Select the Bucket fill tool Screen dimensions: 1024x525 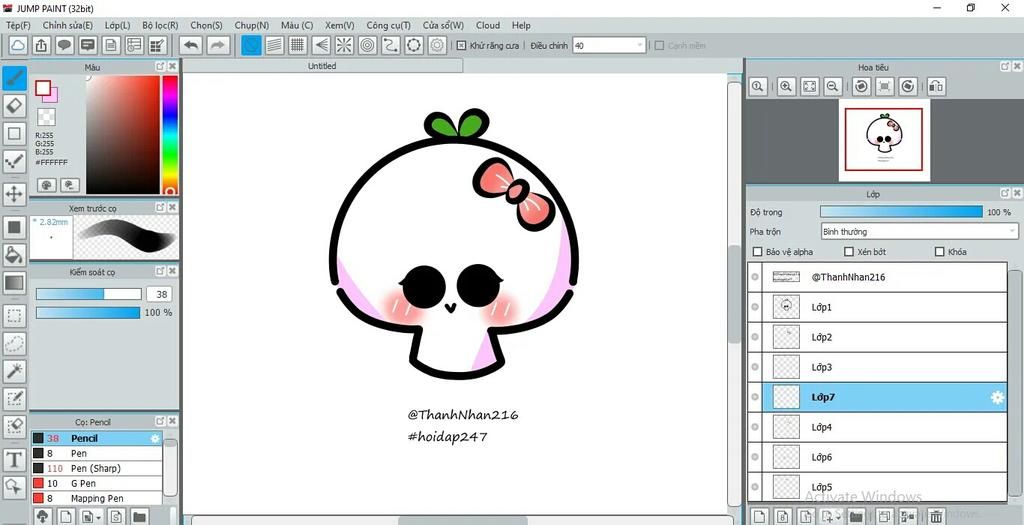point(14,254)
